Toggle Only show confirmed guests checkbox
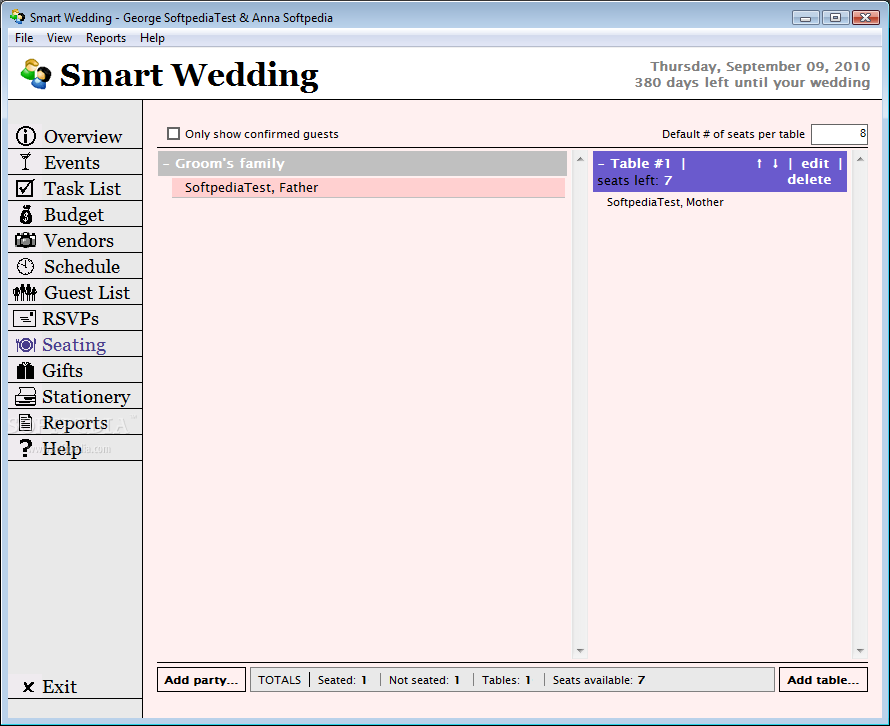This screenshot has height=726, width=890. point(174,134)
